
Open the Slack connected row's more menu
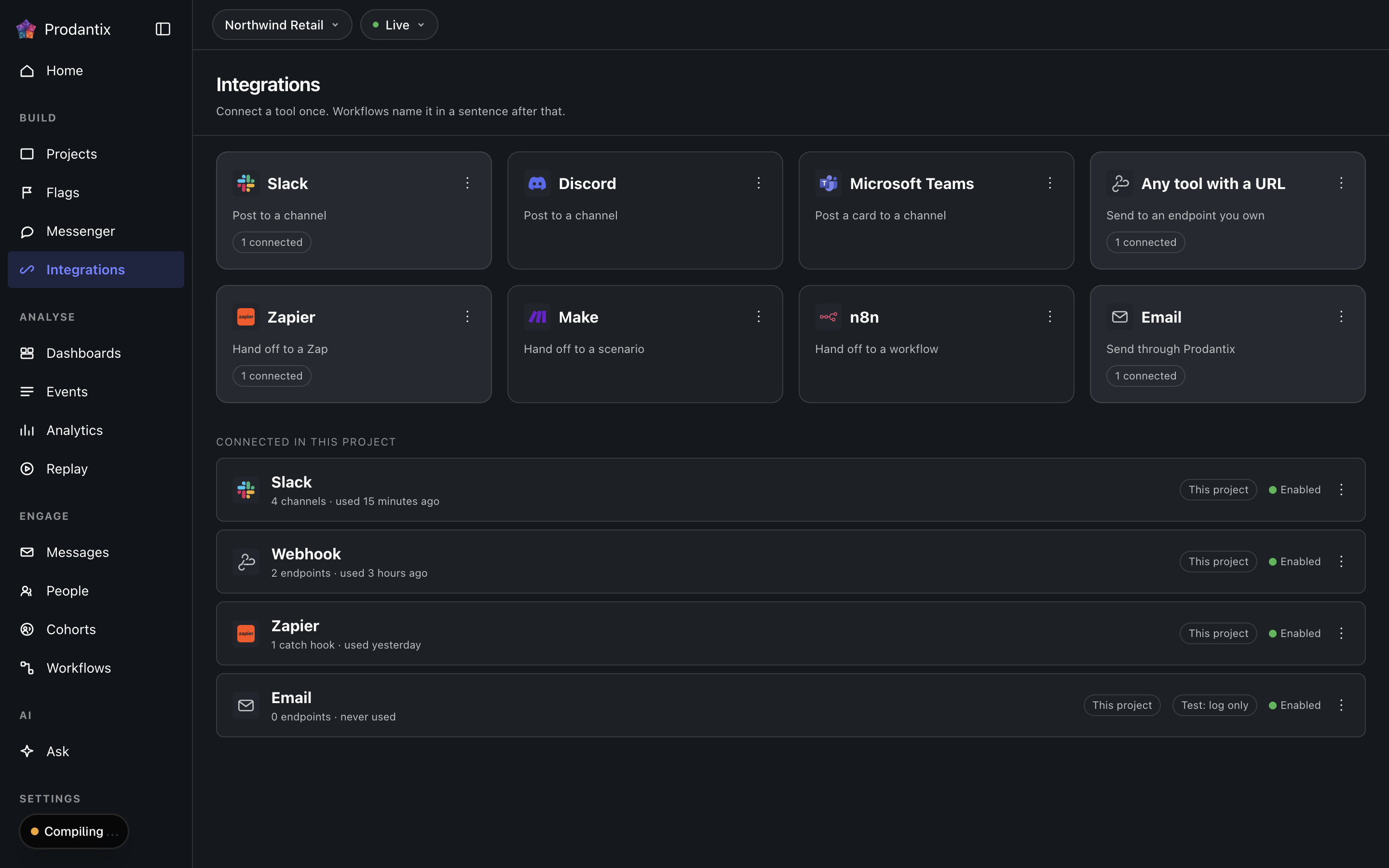[x=1341, y=489]
